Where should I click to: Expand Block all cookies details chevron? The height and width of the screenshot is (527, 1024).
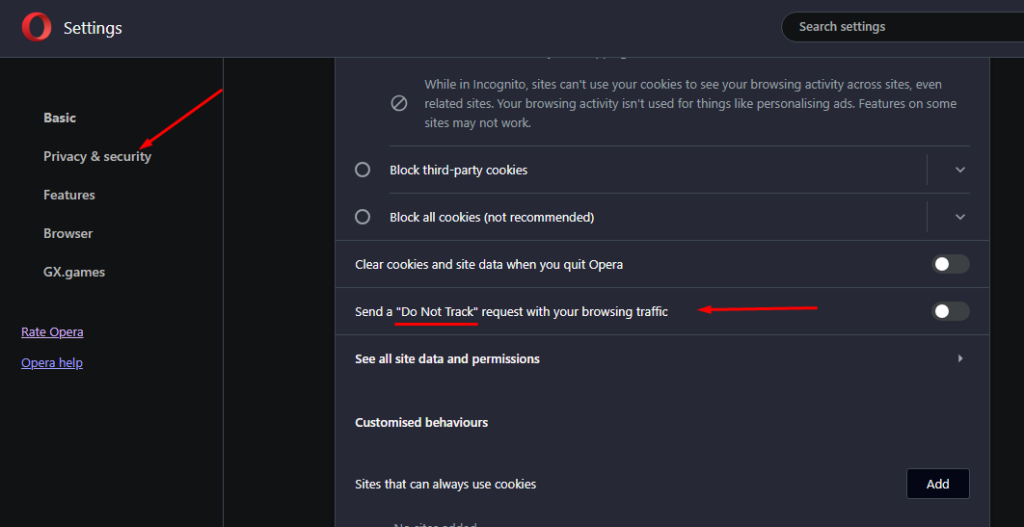(959, 217)
